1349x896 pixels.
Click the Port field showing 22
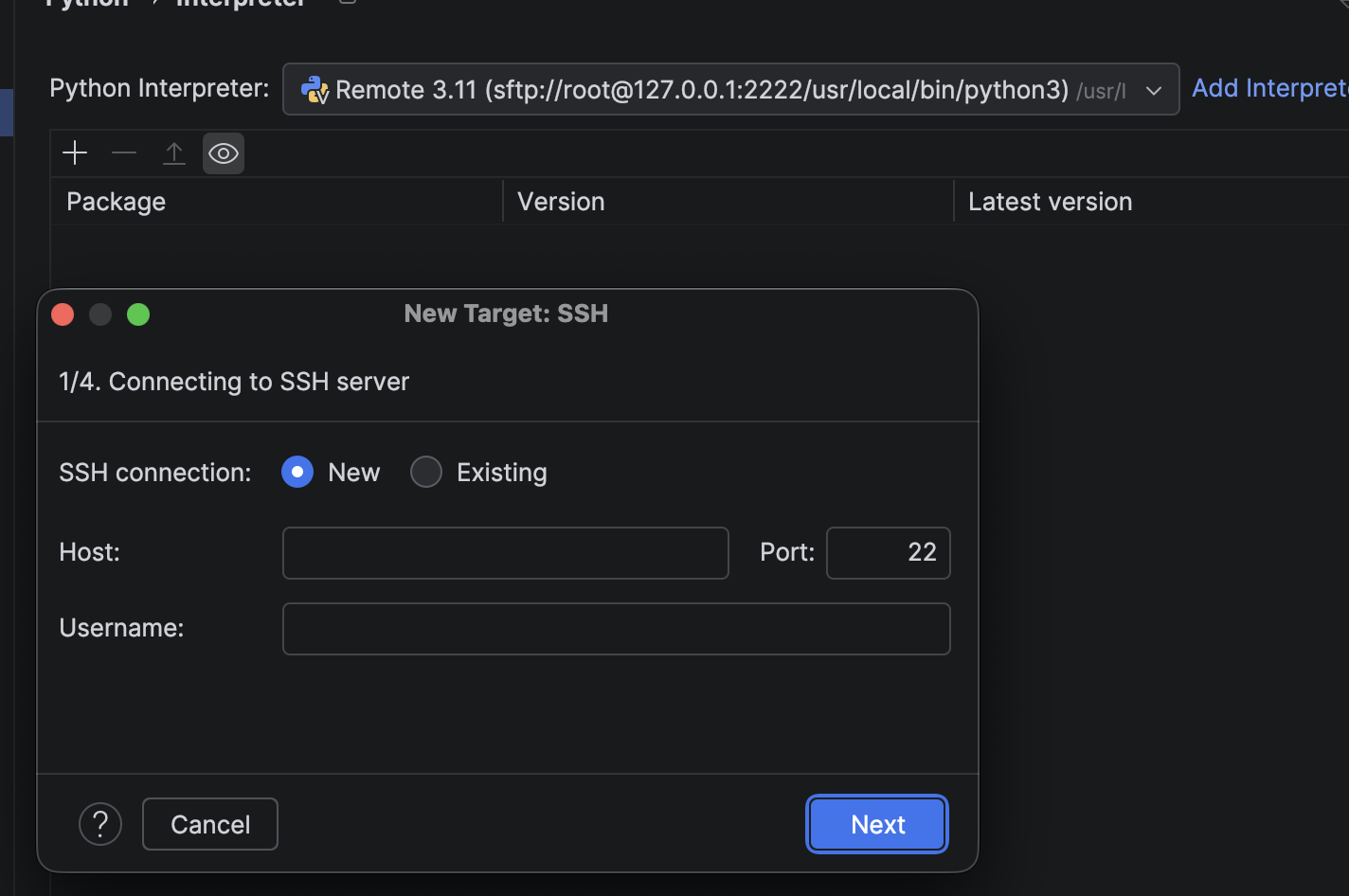click(x=888, y=552)
